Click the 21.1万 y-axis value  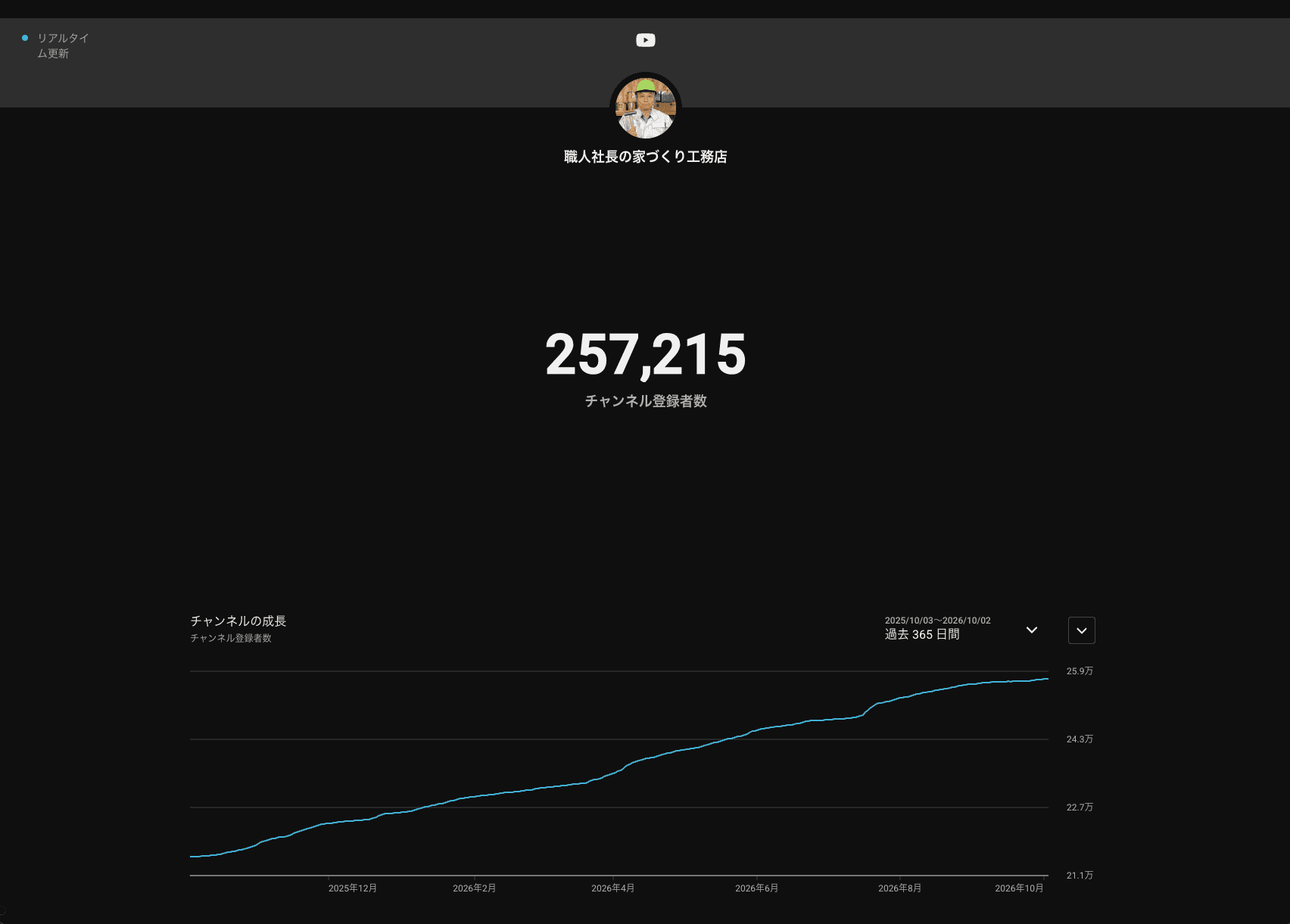point(1080,876)
